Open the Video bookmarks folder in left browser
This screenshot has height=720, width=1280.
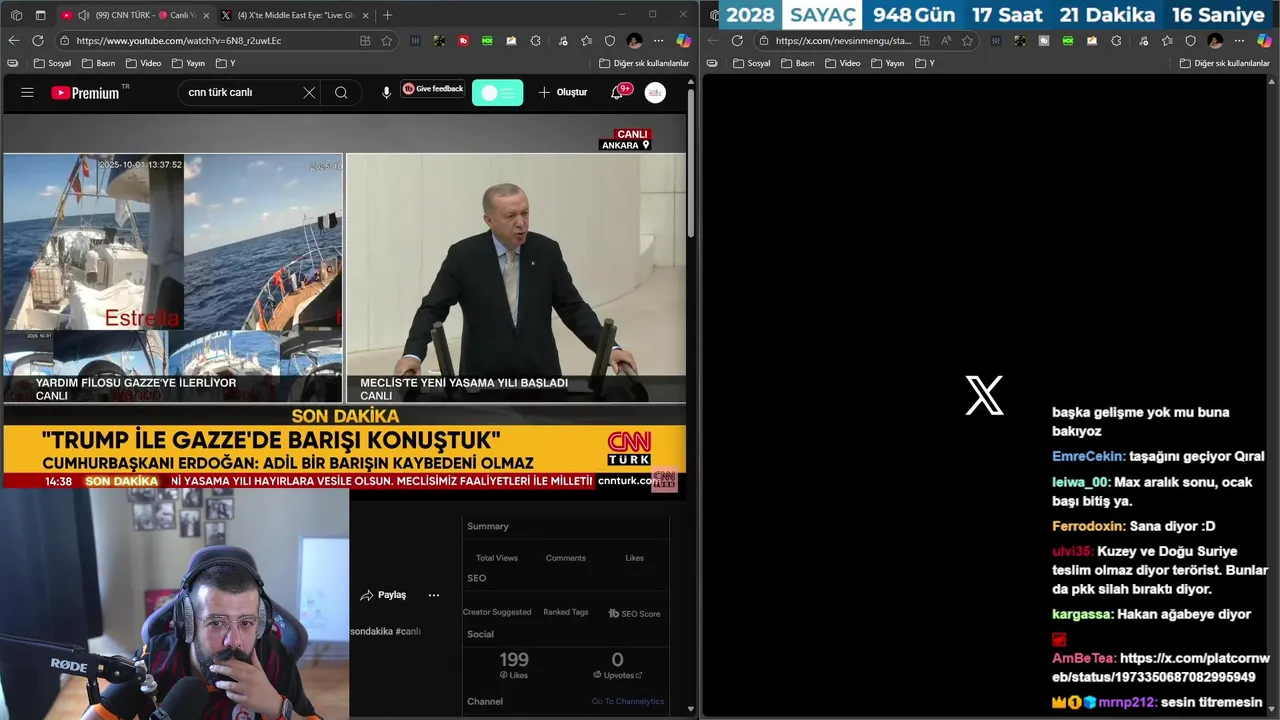[143, 63]
